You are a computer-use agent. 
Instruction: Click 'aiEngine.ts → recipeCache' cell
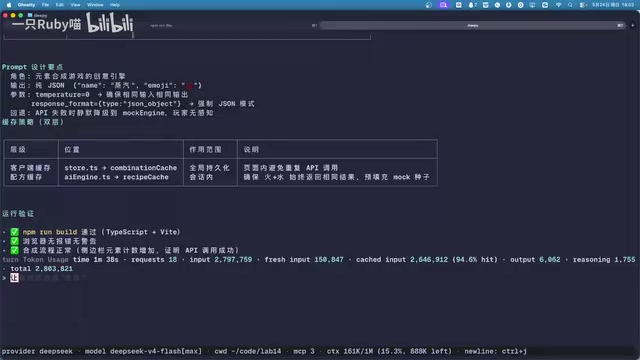[x=116, y=177]
